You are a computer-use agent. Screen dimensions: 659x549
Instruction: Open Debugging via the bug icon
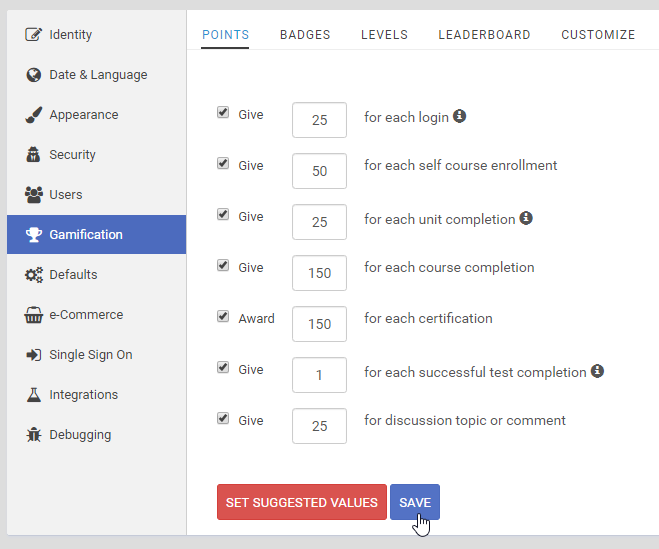[34, 435]
